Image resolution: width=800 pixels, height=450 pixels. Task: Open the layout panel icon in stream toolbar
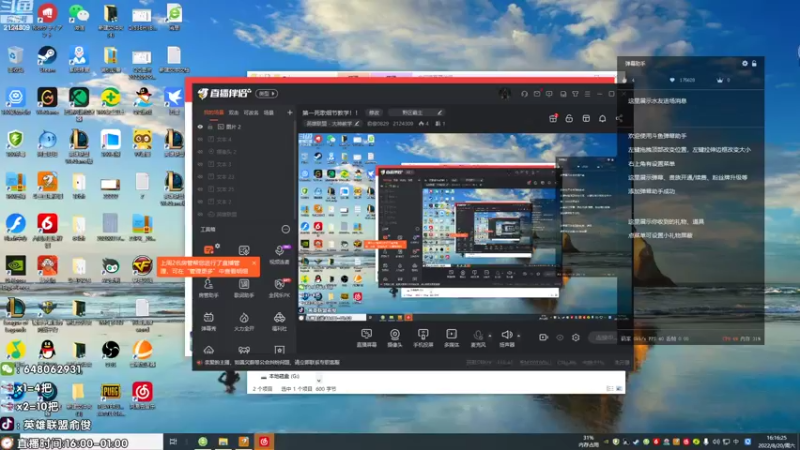[x=586, y=118]
